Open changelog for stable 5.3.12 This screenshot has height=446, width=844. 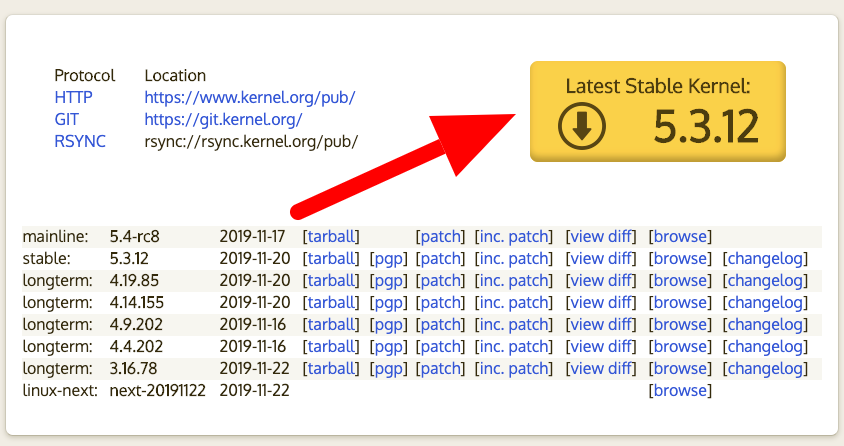pos(765,259)
